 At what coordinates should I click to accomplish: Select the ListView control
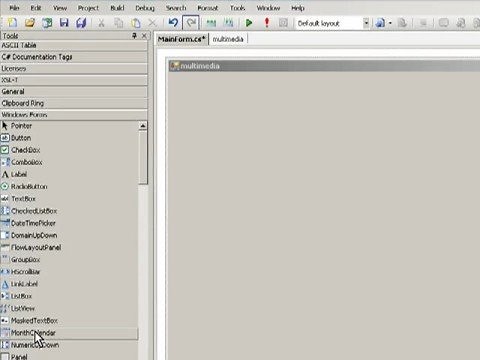pyautogui.click(x=69, y=308)
